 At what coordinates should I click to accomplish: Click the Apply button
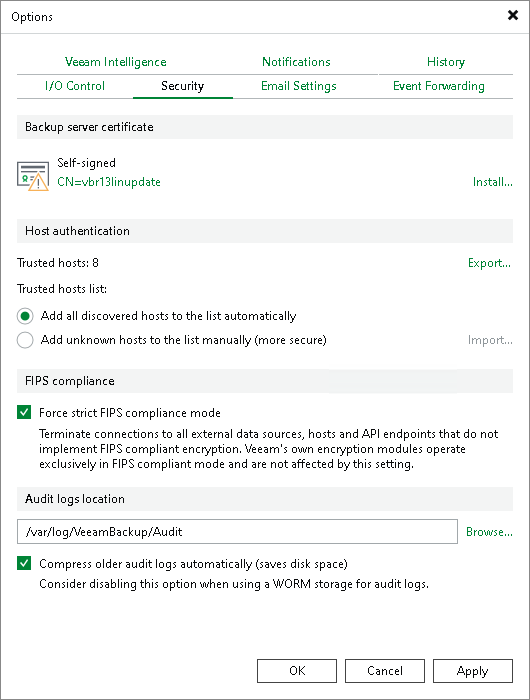click(x=473, y=671)
